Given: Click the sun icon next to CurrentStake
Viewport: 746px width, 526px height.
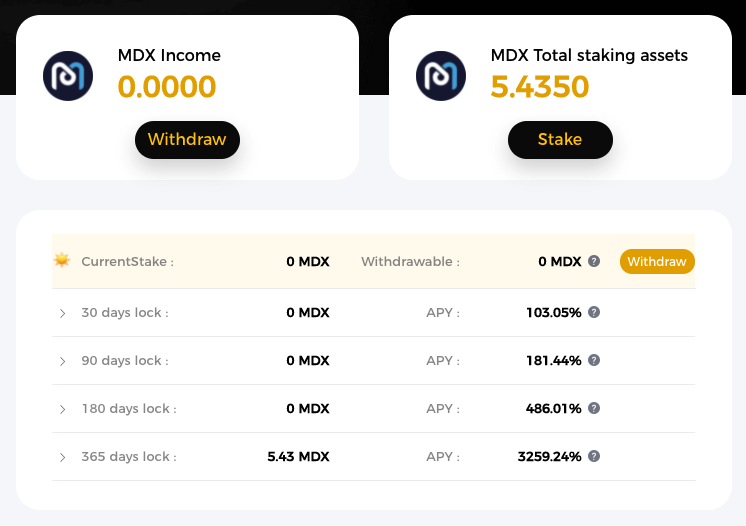Looking at the screenshot, I should coord(62,261).
